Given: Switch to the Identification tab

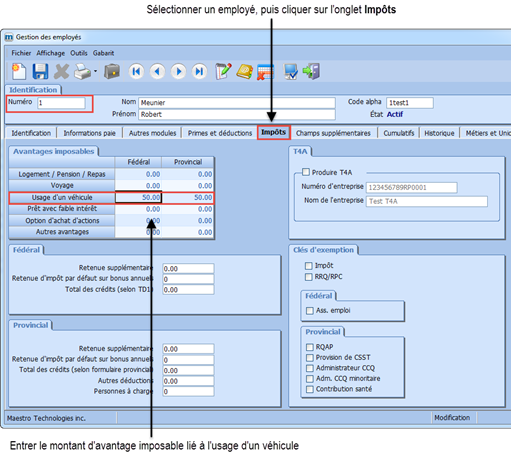Looking at the screenshot, I should click(x=31, y=133).
